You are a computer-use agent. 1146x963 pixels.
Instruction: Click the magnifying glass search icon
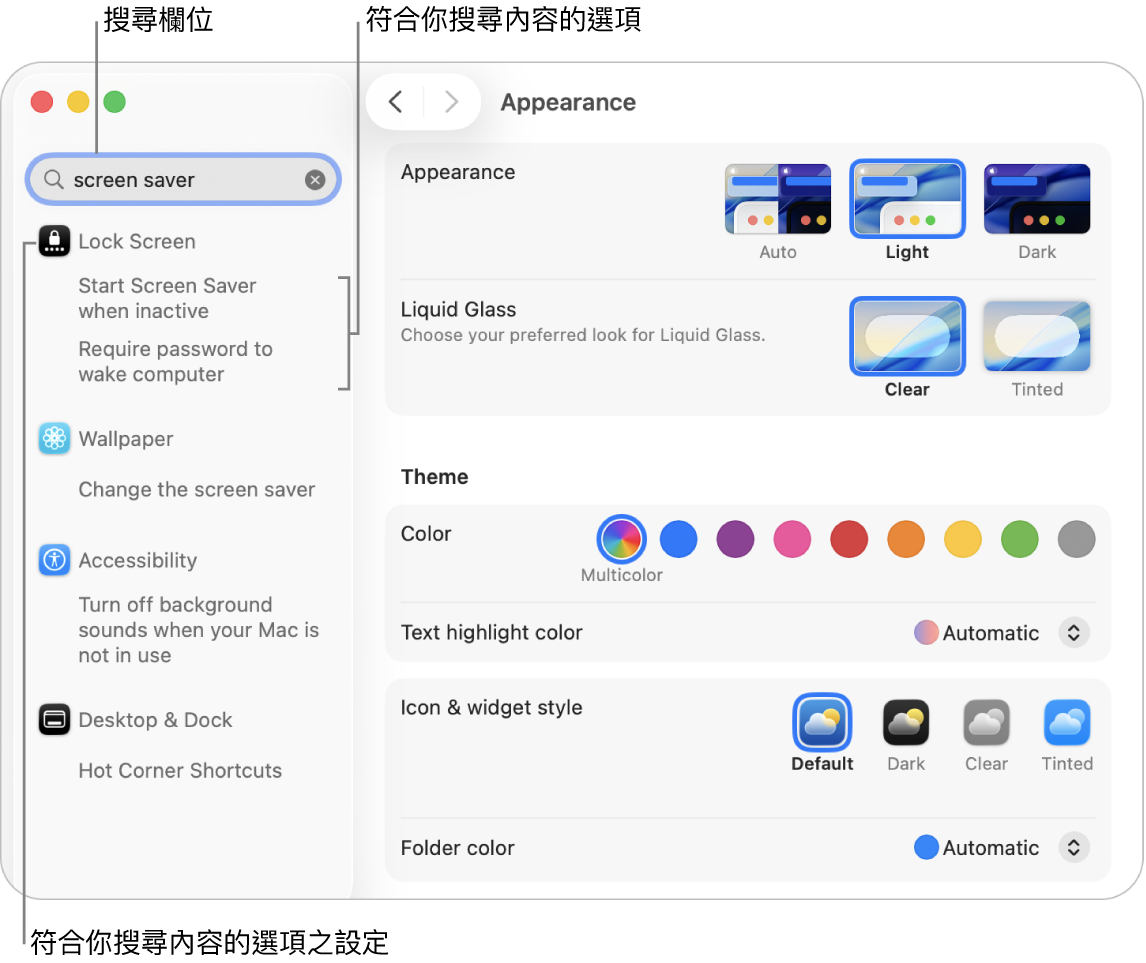coord(53,179)
